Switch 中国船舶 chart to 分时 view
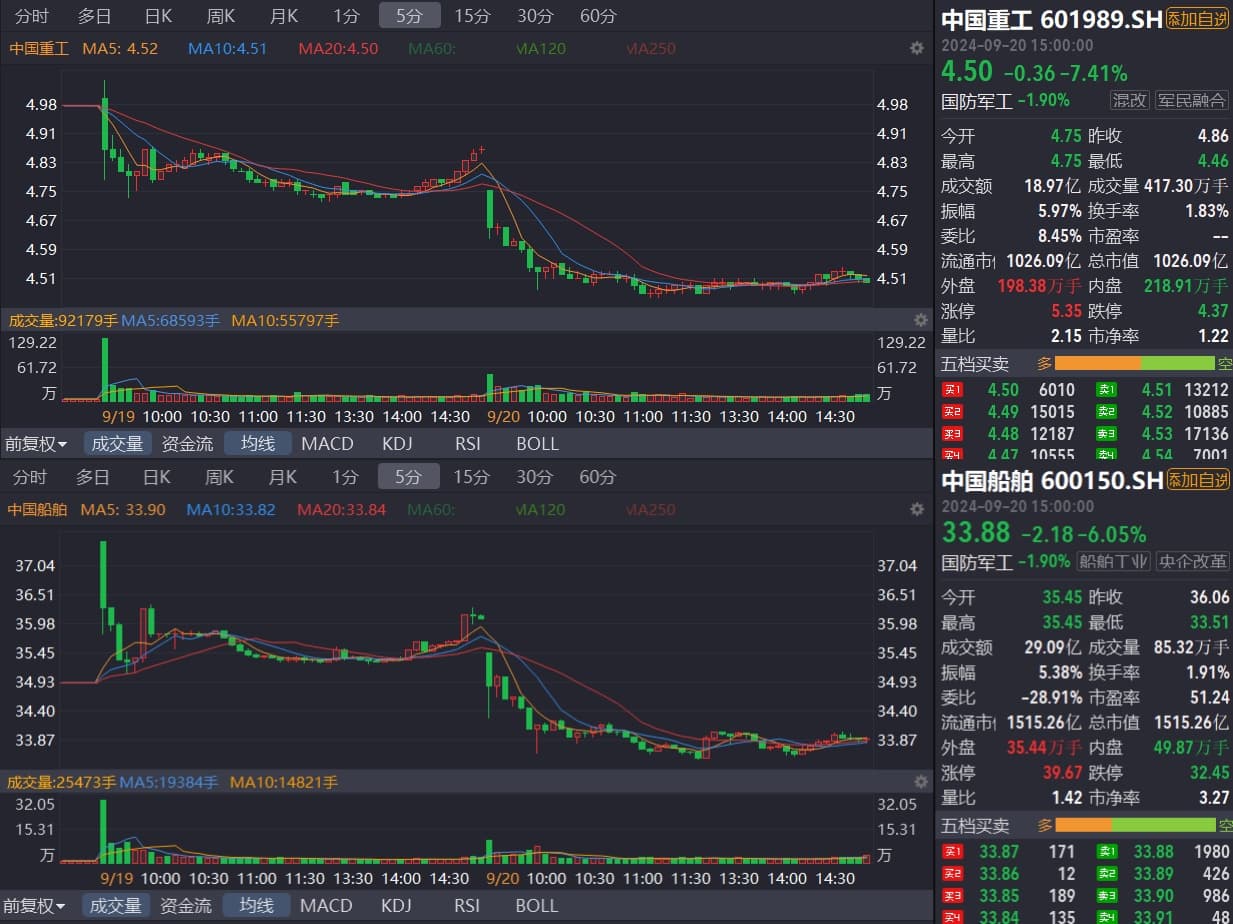Viewport: 1233px width, 924px height. [x=30, y=477]
